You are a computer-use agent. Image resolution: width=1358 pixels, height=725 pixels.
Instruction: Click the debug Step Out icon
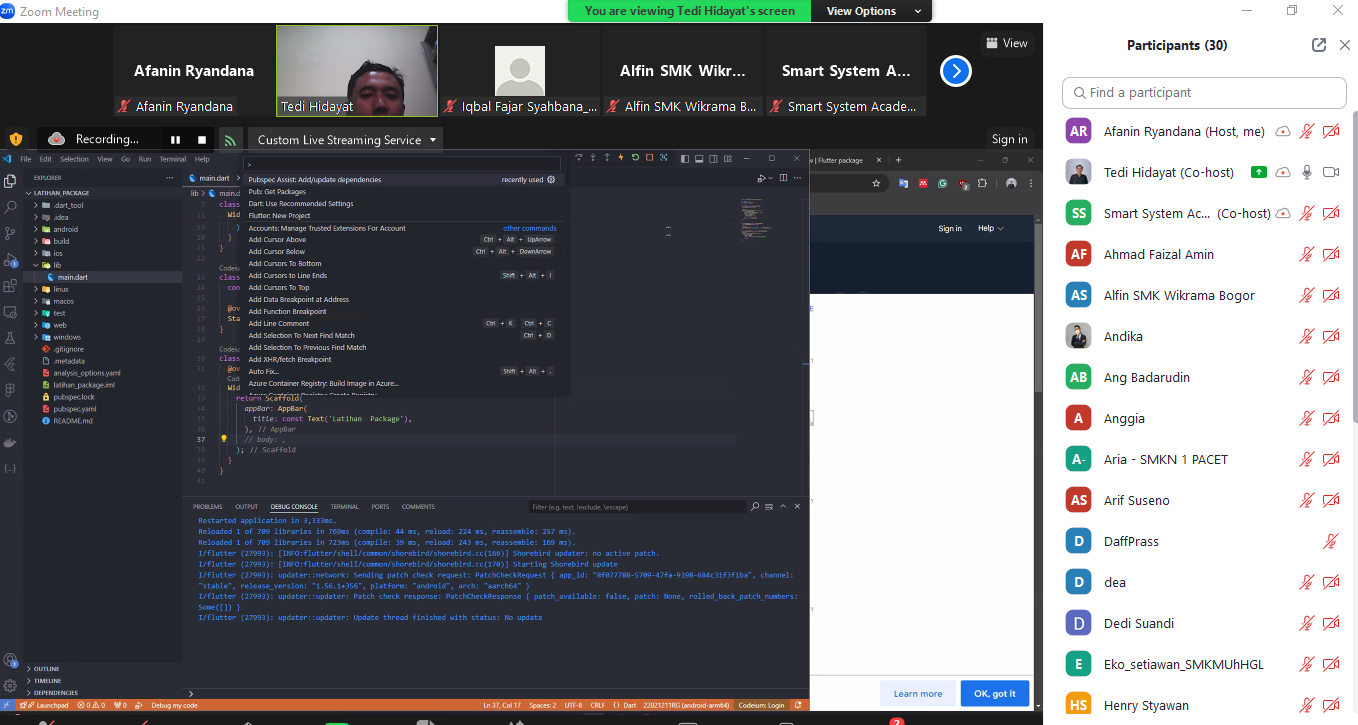pos(607,157)
